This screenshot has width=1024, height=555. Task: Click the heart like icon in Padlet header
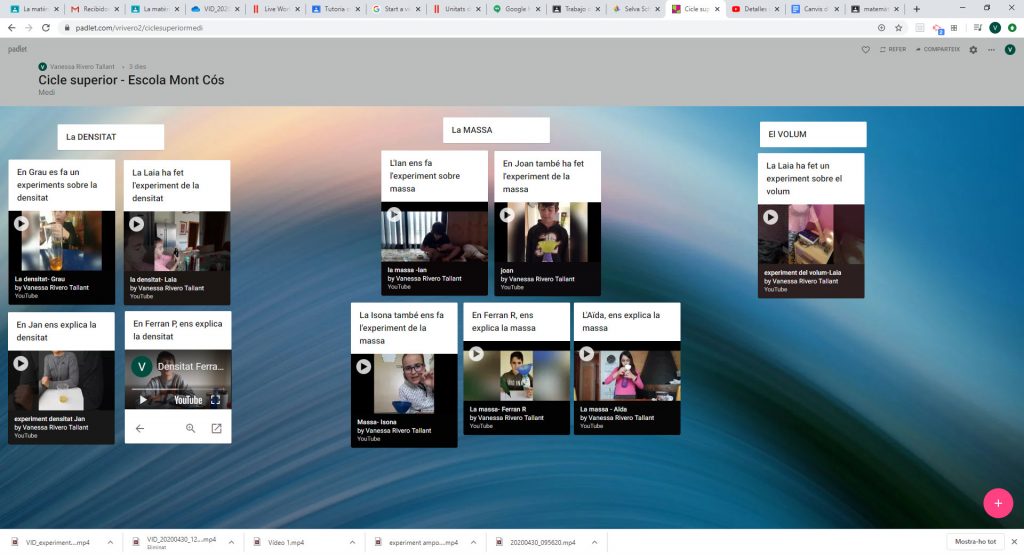pyautogui.click(x=866, y=49)
